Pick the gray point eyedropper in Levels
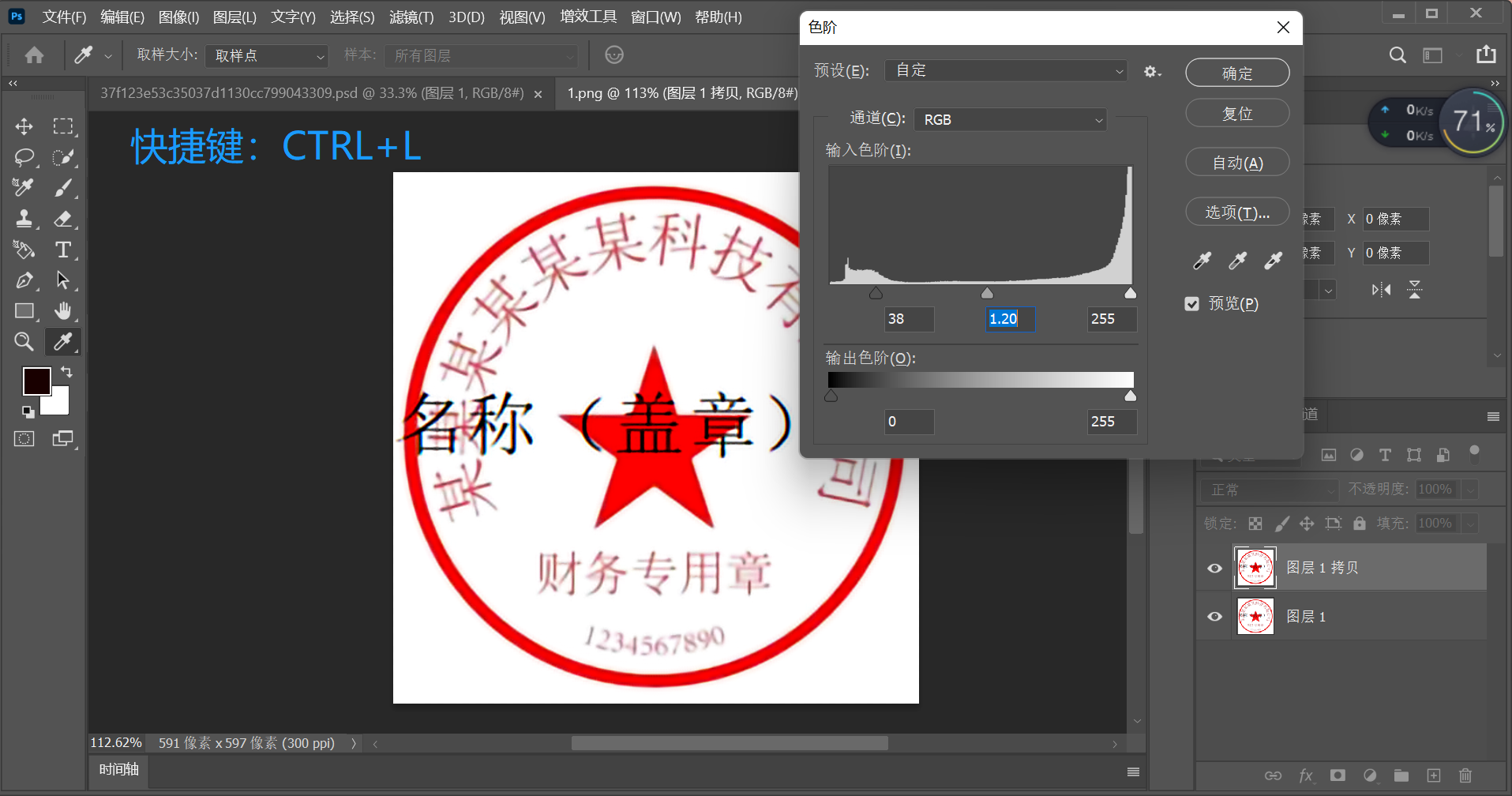This screenshot has height=796, width=1512. (1237, 261)
